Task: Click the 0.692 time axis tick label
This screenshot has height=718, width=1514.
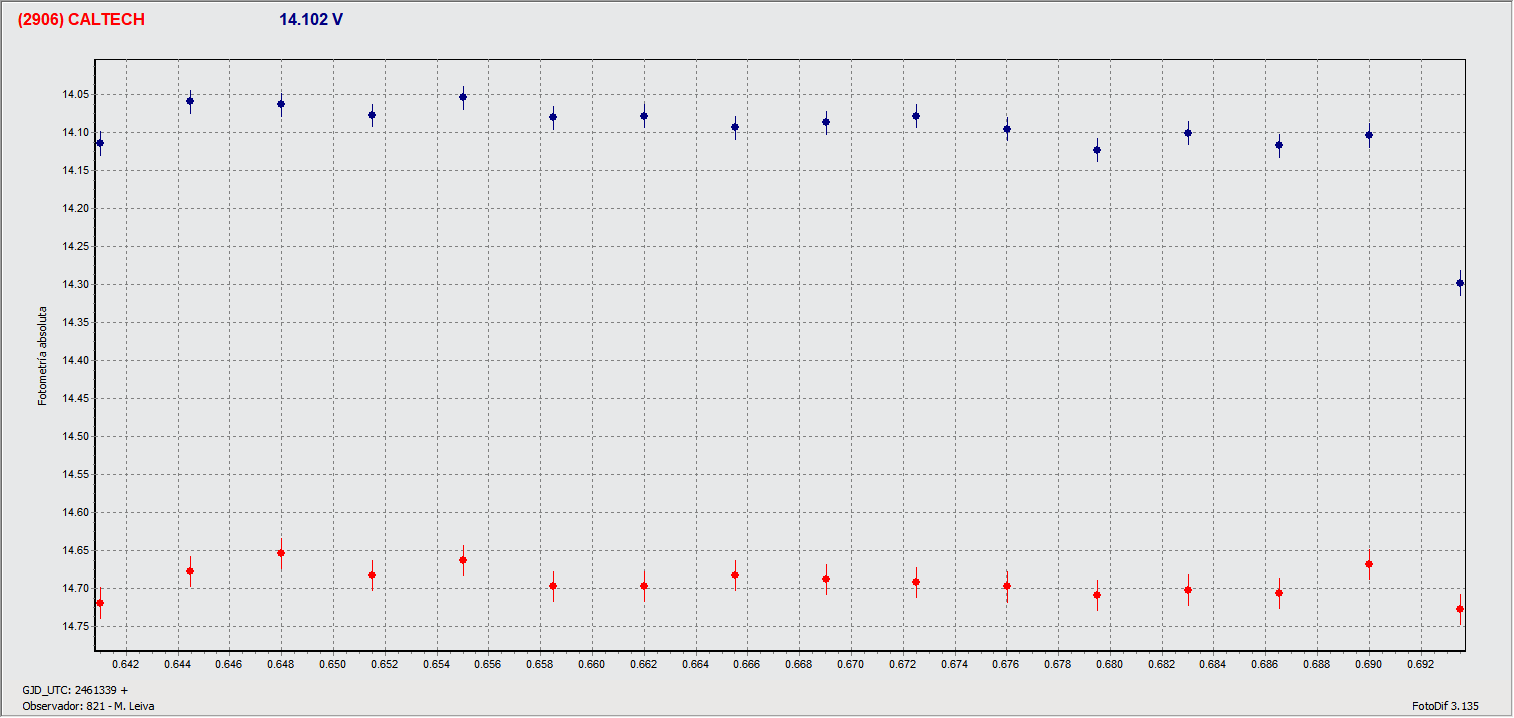Action: pos(1421,664)
